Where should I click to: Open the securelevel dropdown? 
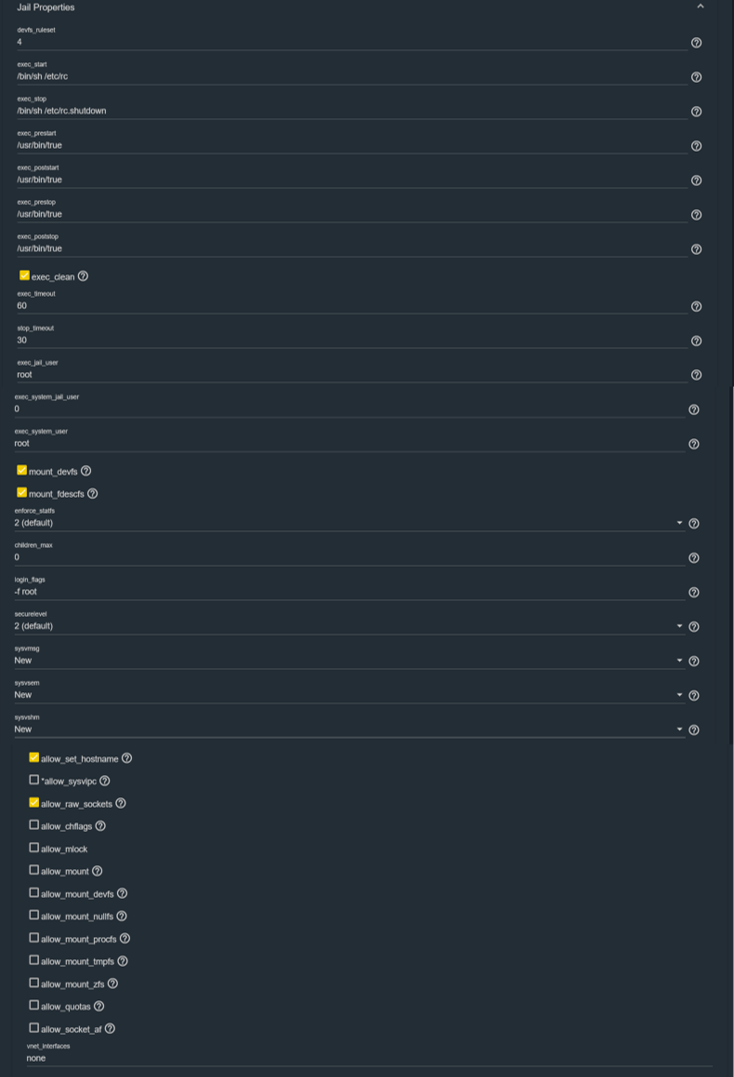click(x=349, y=626)
